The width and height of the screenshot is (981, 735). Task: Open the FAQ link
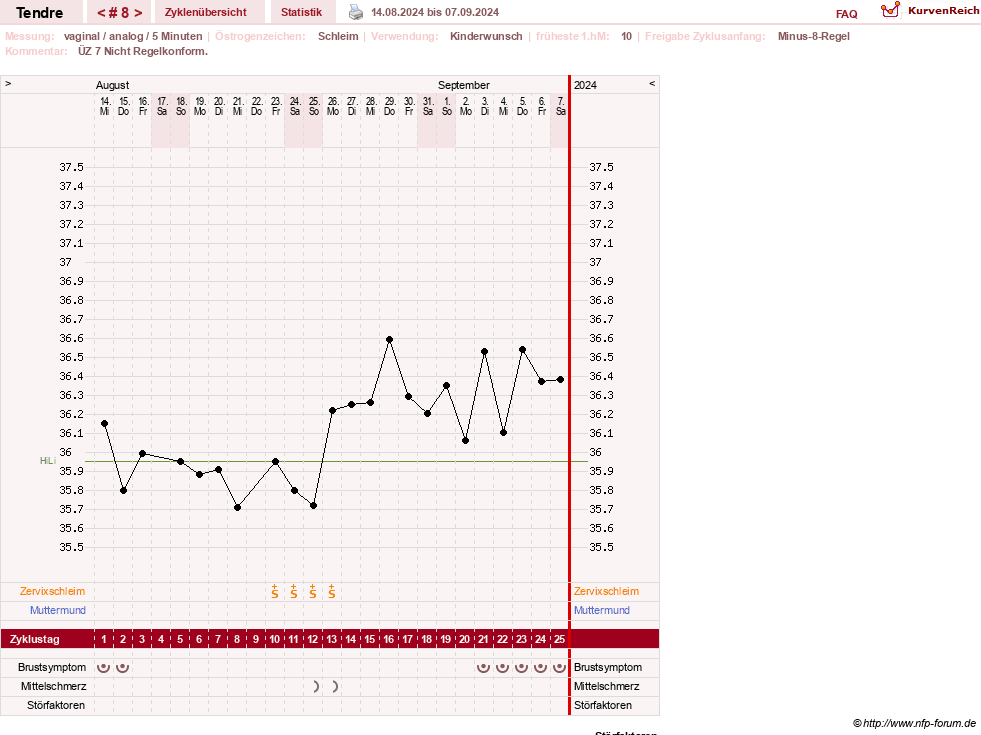[846, 14]
